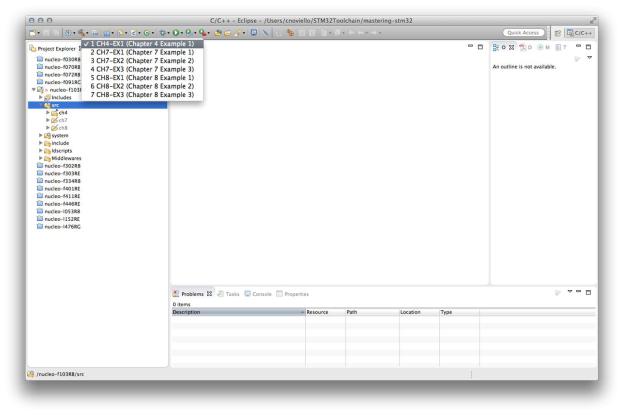Screen dimensions: 624x416
Task: Expand the Middlewares folder arrow
Action: click(x=41, y=158)
